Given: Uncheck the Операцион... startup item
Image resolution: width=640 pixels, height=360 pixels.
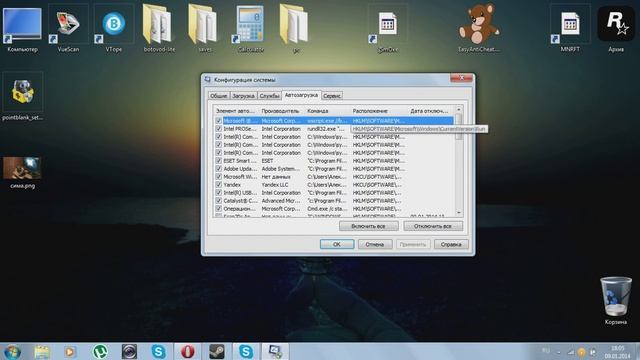Looking at the screenshot, I should click(x=218, y=208).
